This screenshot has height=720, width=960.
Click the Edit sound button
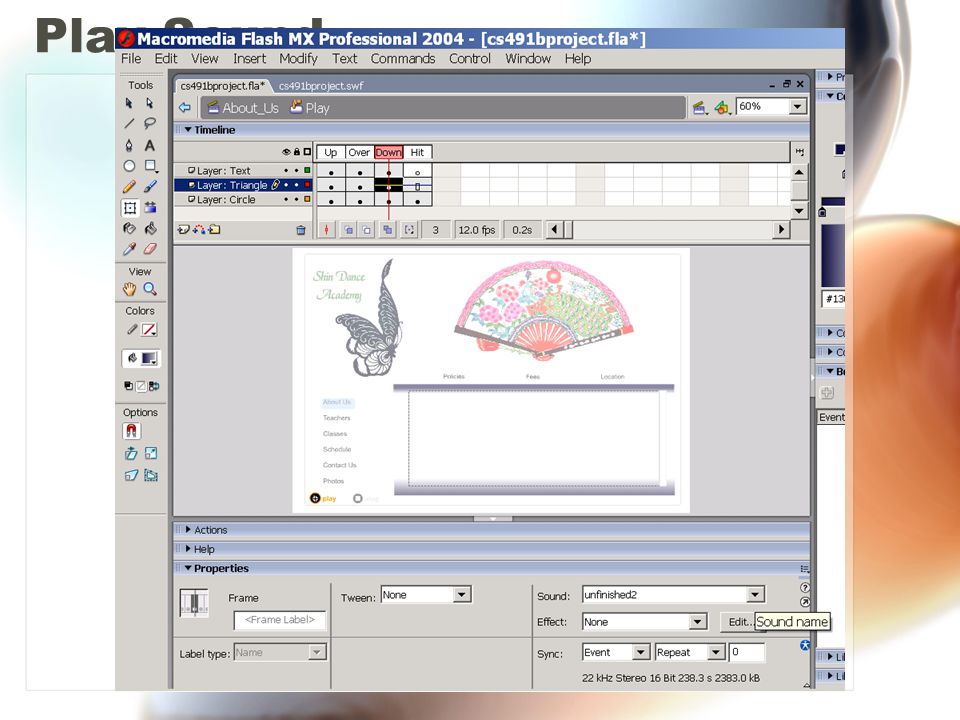point(738,622)
